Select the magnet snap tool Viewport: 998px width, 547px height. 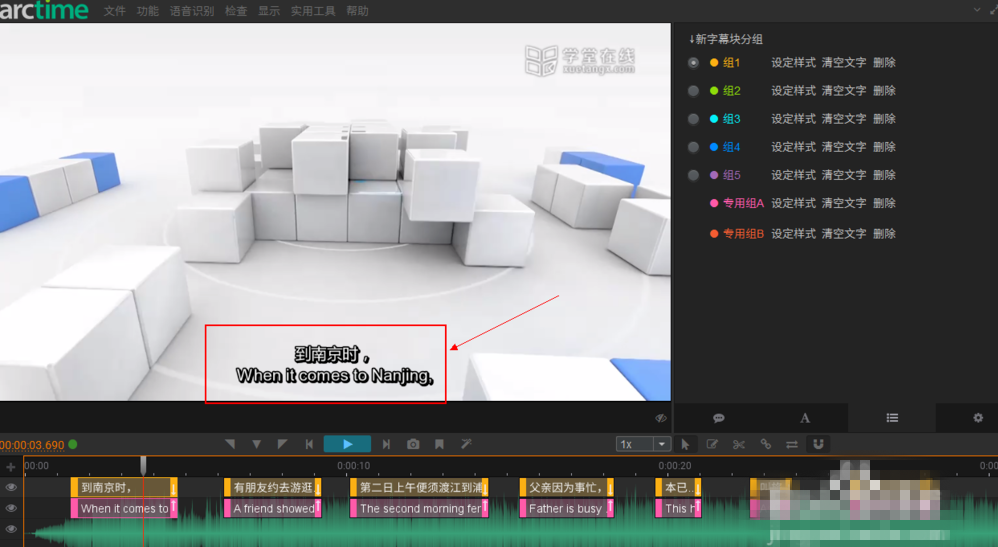[x=817, y=444]
